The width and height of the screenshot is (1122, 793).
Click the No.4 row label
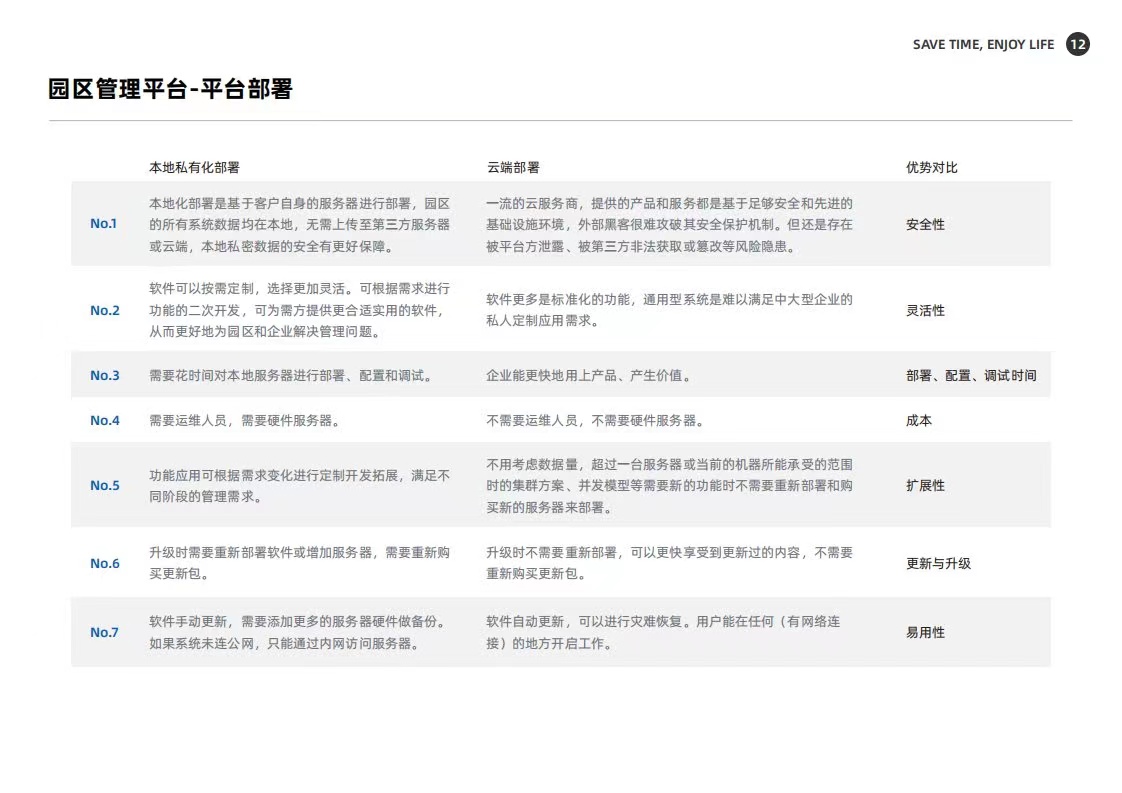[104, 420]
